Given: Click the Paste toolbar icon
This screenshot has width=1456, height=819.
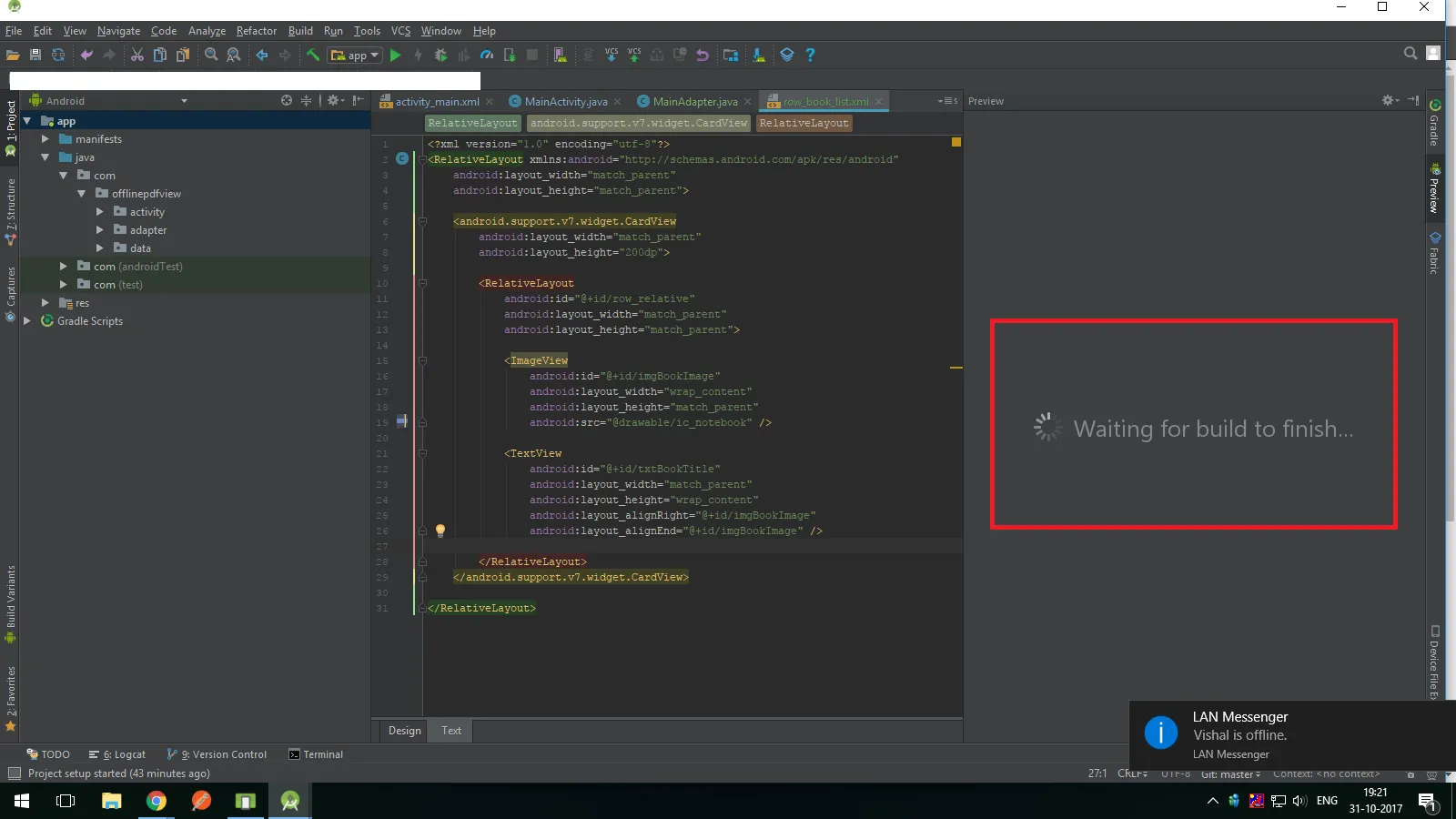Looking at the screenshot, I should pos(183,55).
